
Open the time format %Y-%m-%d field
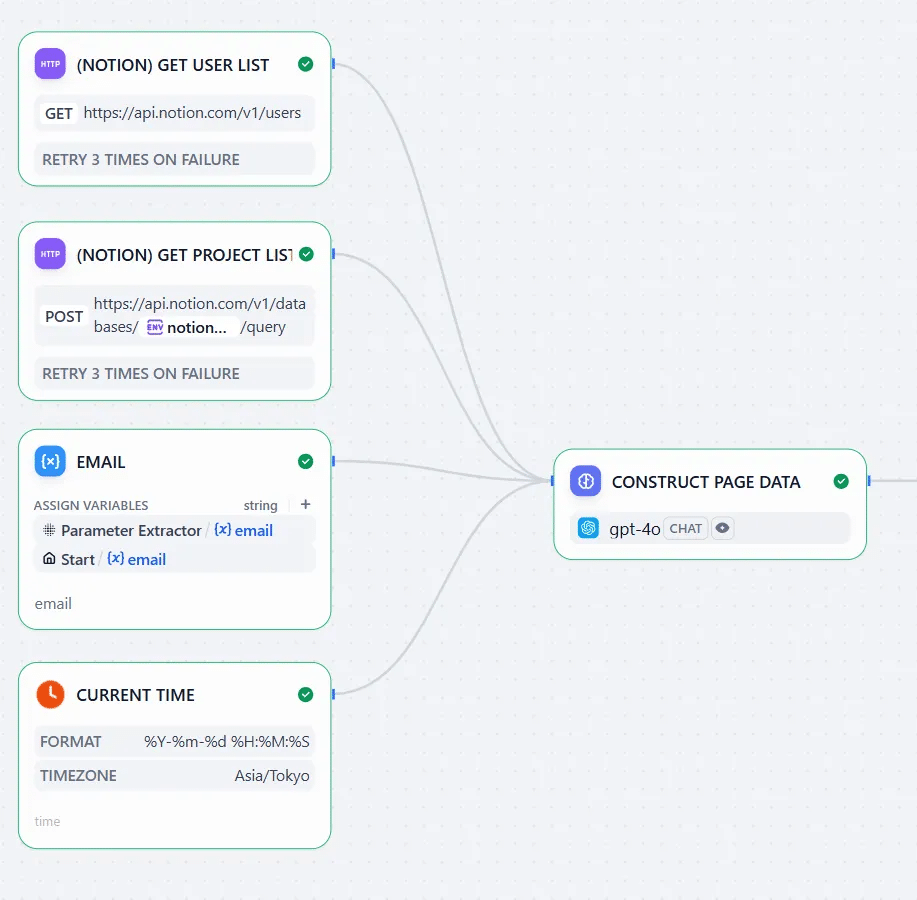pyautogui.click(x=227, y=742)
